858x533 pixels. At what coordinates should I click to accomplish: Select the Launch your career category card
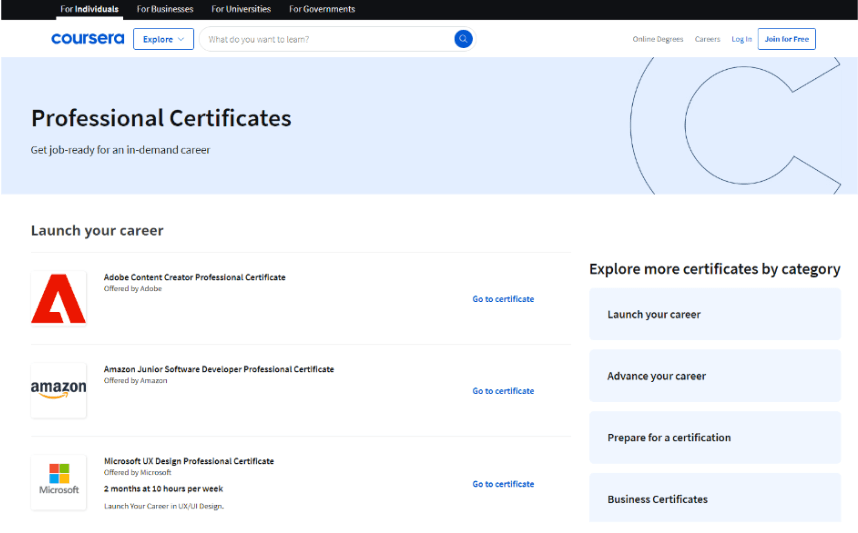[x=715, y=314]
